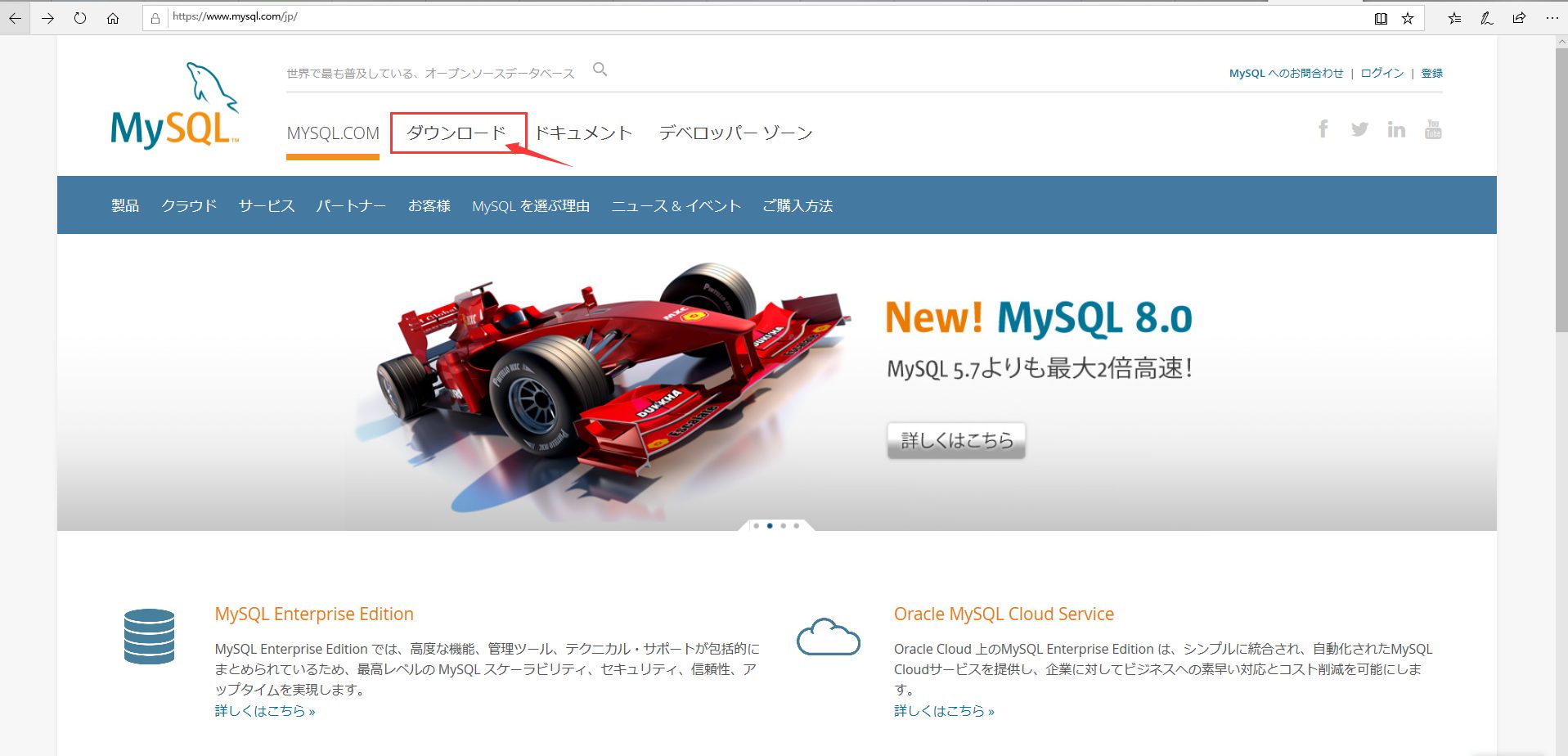Screen dimensions: 1568x756
Task: Open the ドキュメント tab
Action: click(x=583, y=133)
